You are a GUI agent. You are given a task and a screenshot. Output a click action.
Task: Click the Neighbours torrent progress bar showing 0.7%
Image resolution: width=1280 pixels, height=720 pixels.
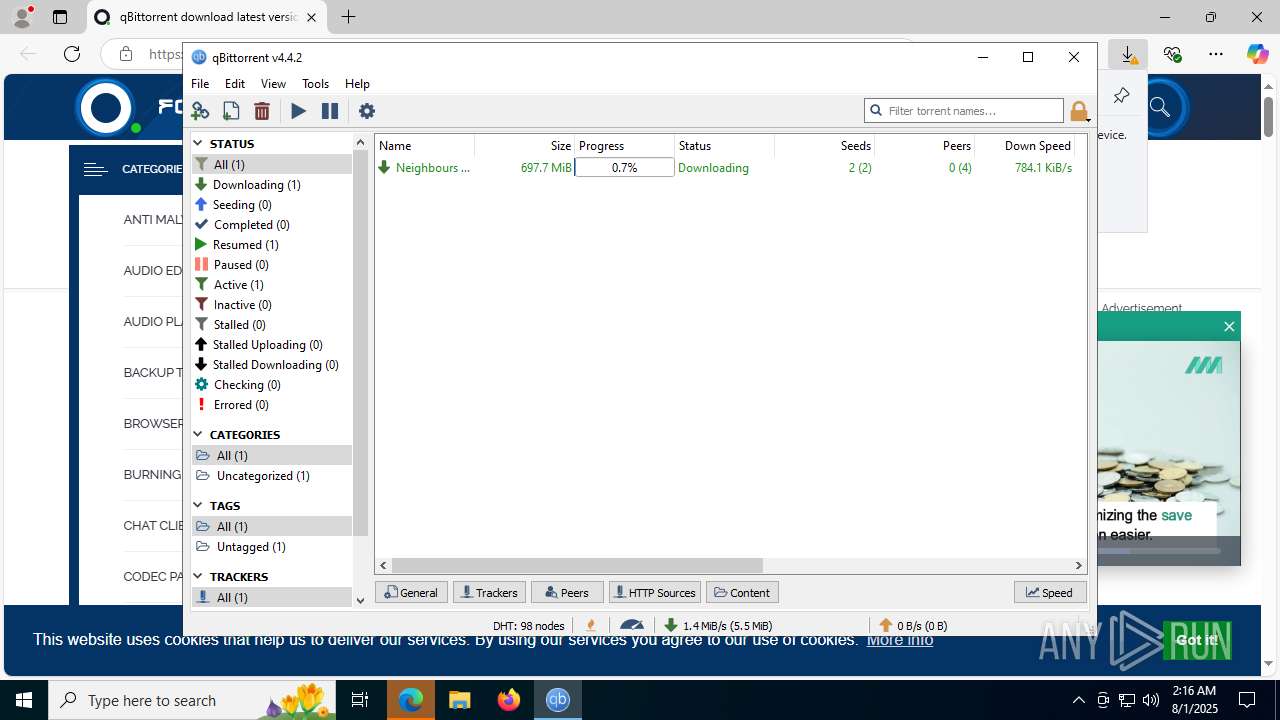tap(624, 168)
